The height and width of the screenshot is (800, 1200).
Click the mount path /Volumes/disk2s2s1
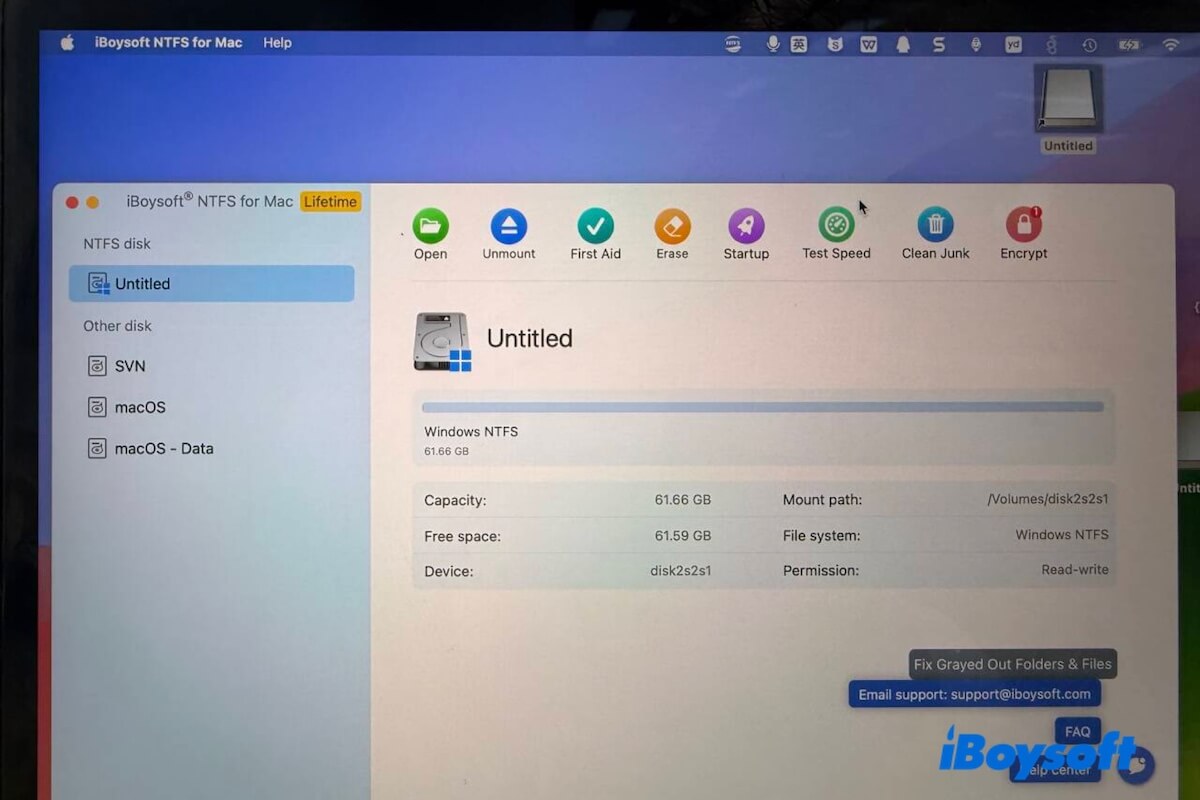coord(1047,498)
